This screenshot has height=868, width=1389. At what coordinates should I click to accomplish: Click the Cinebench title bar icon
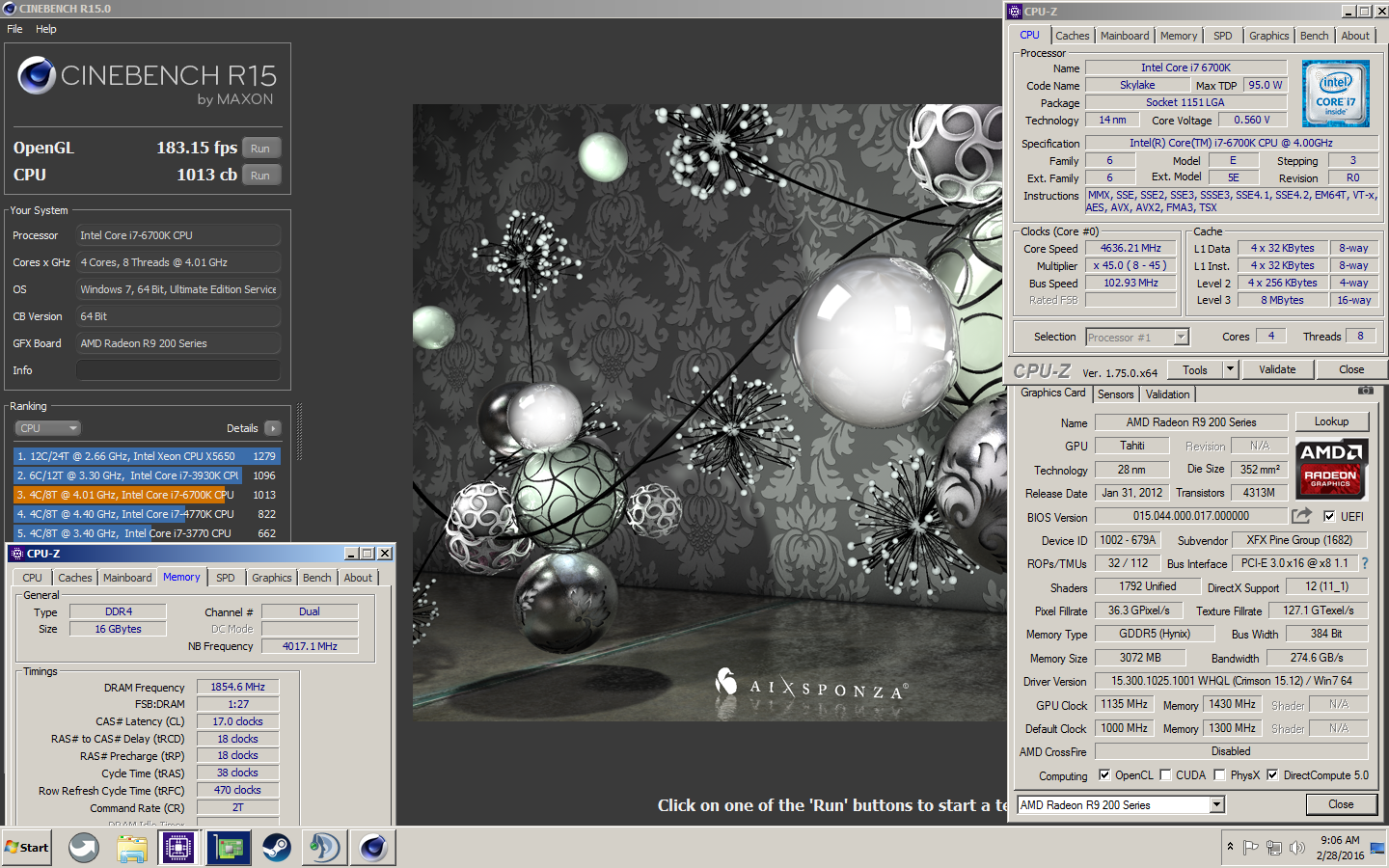10,9
